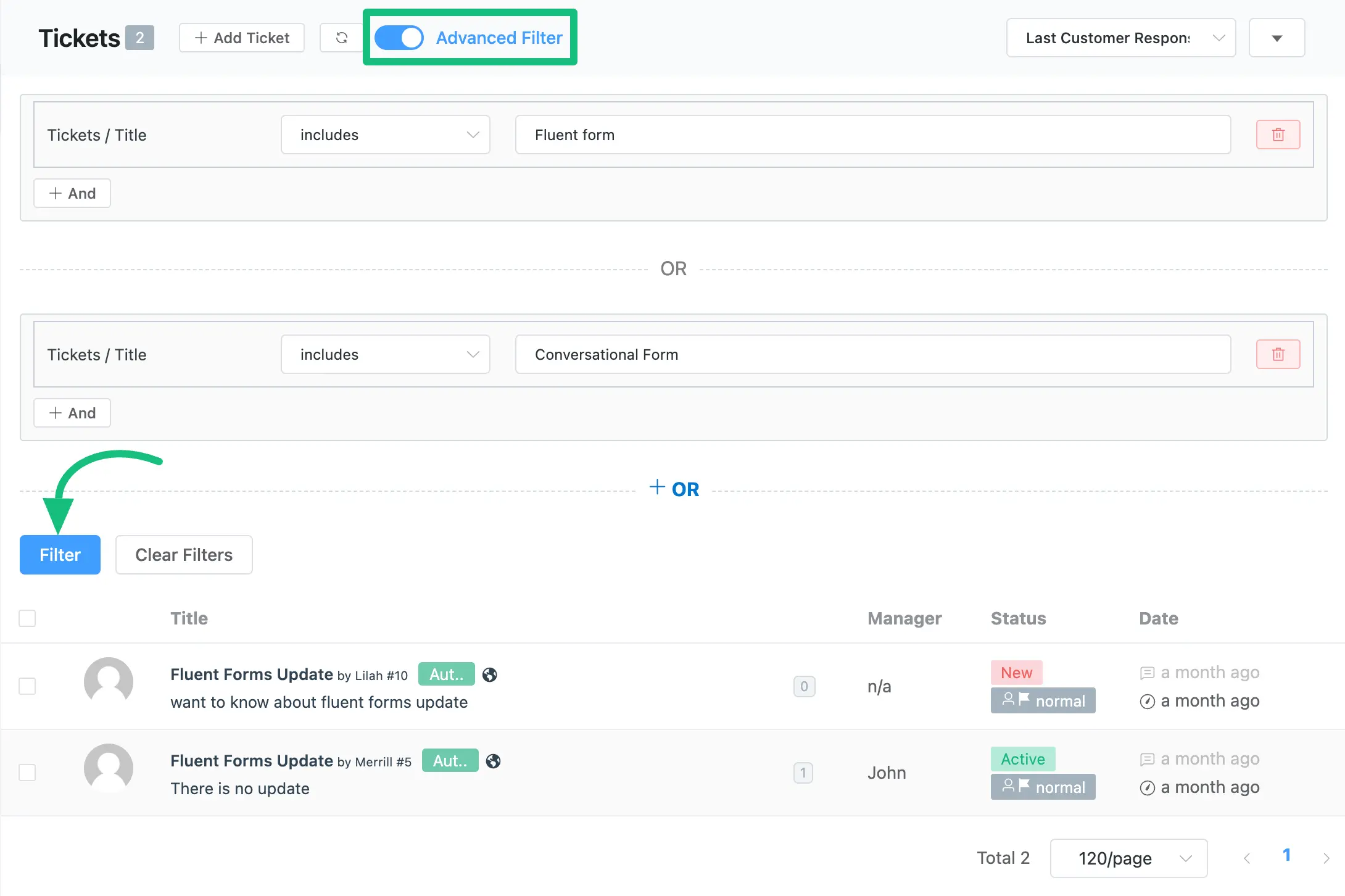Click the Tickets page heading
This screenshot has height=896, width=1345.
tap(79, 38)
